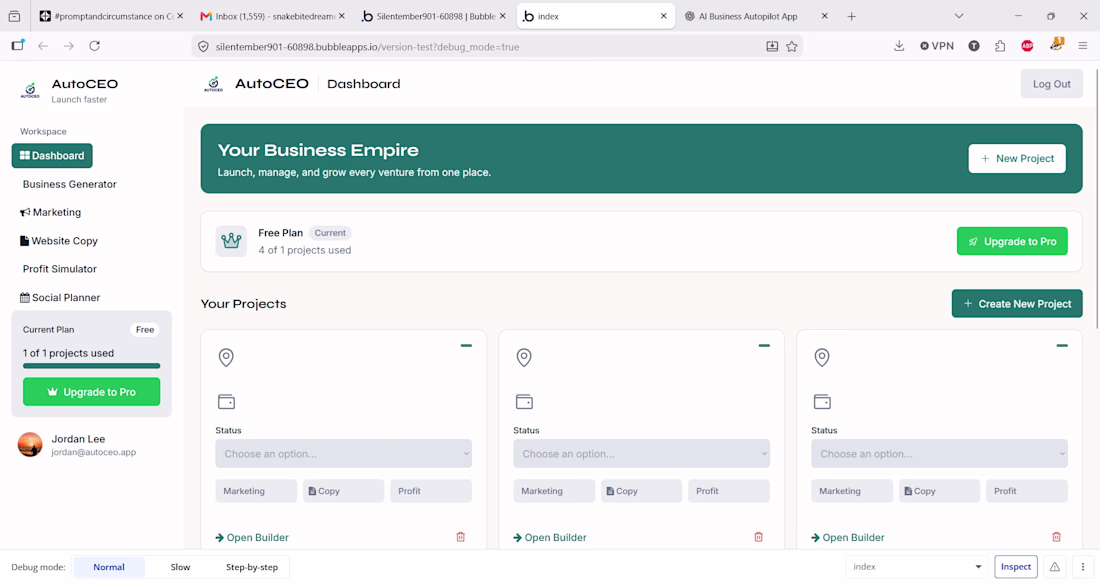This screenshot has width=1100, height=584.
Task: Select Normal debug mode
Action: coord(109,566)
